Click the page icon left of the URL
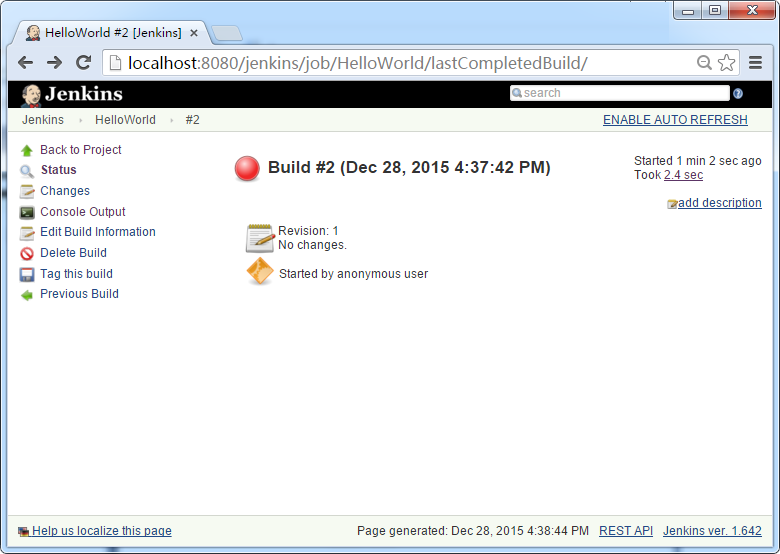Viewport: 780px width, 554px height. click(115, 63)
